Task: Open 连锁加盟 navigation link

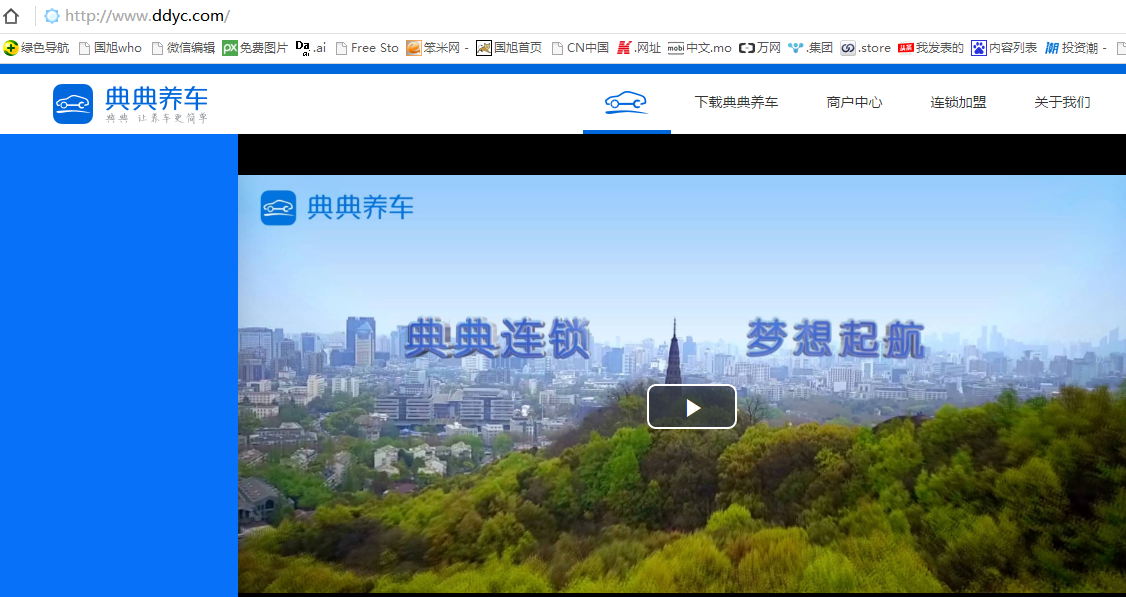Action: pos(958,102)
